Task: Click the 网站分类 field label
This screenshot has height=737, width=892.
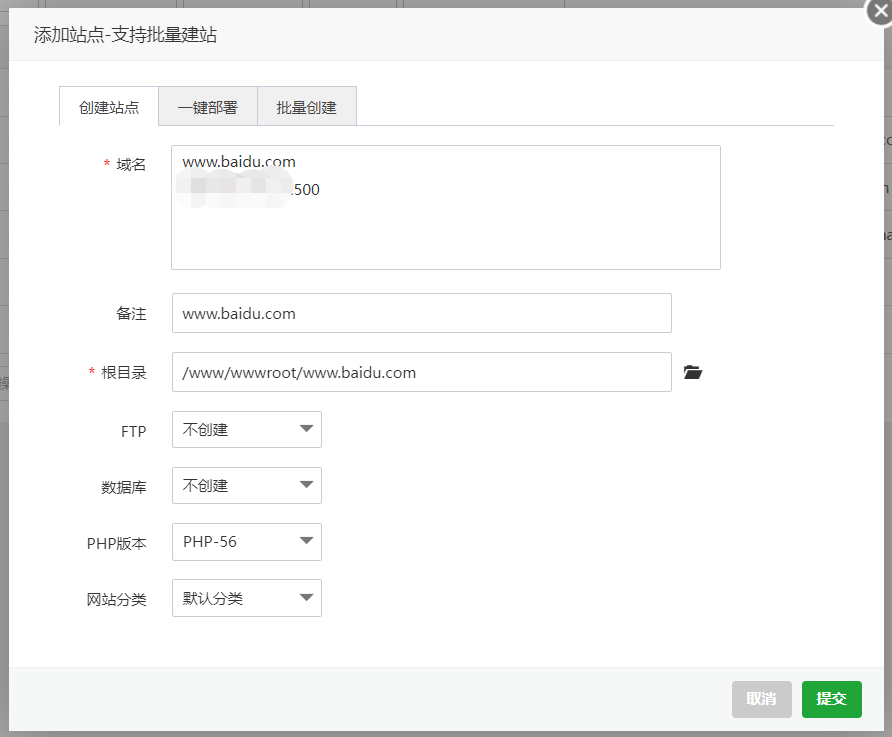Action: point(117,600)
